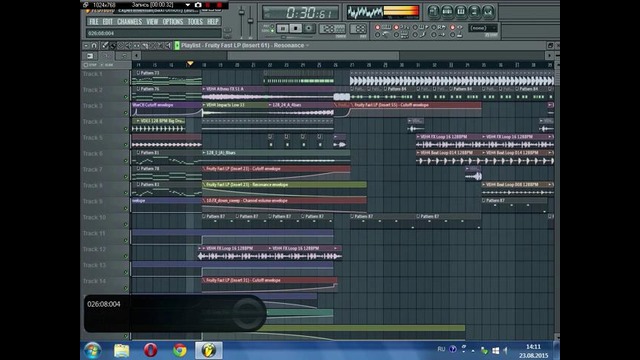Open the HELP menu
This screenshot has height=360, width=640.
[x=213, y=22]
